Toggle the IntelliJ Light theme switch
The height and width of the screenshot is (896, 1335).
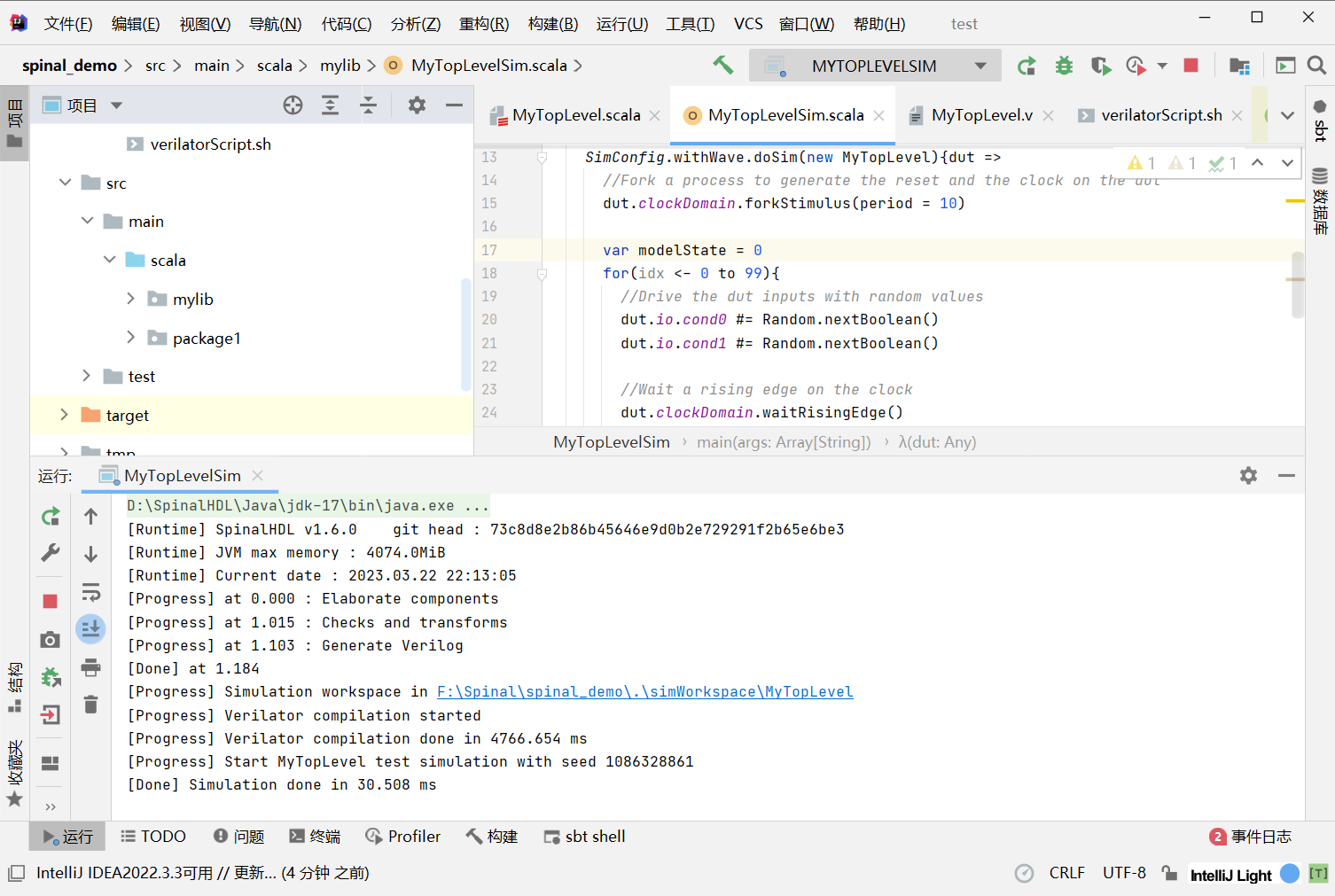pos(1290,874)
